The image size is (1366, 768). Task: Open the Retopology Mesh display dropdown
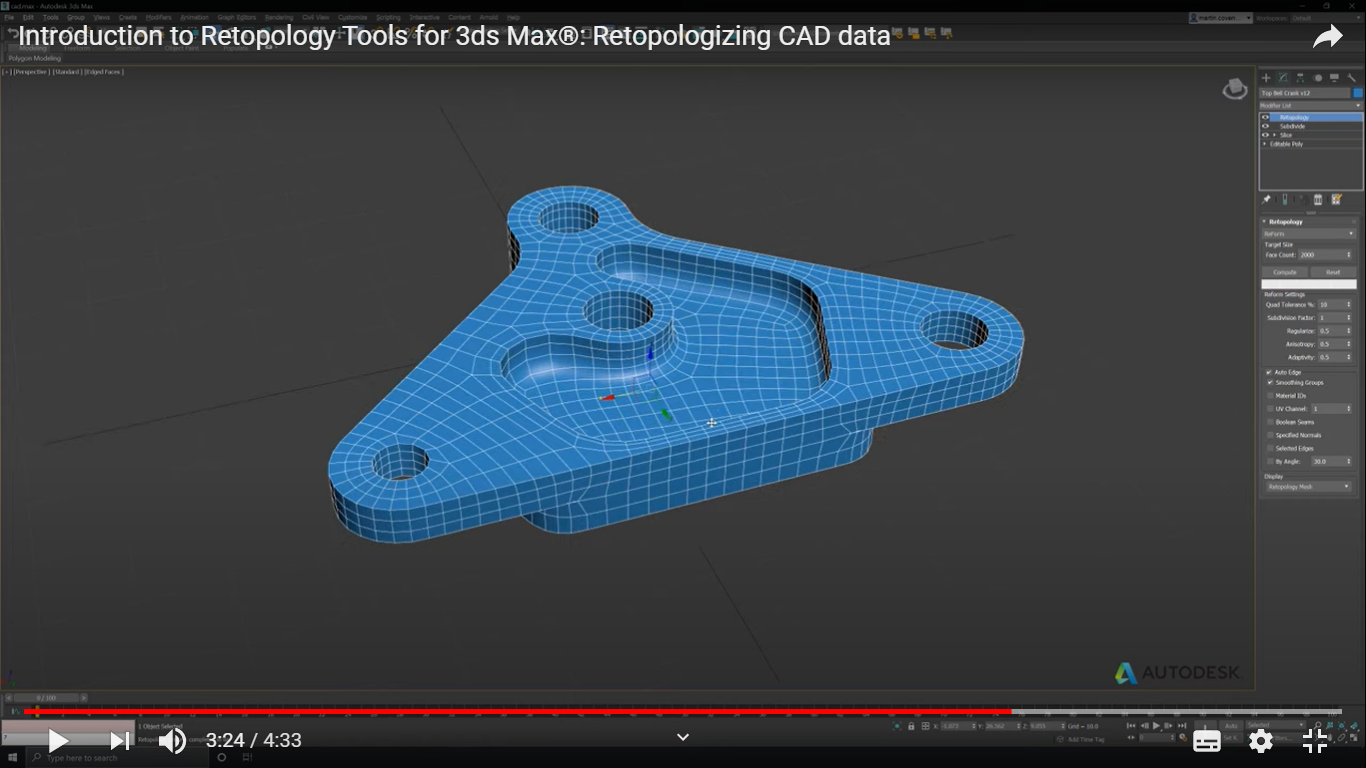(1308, 487)
